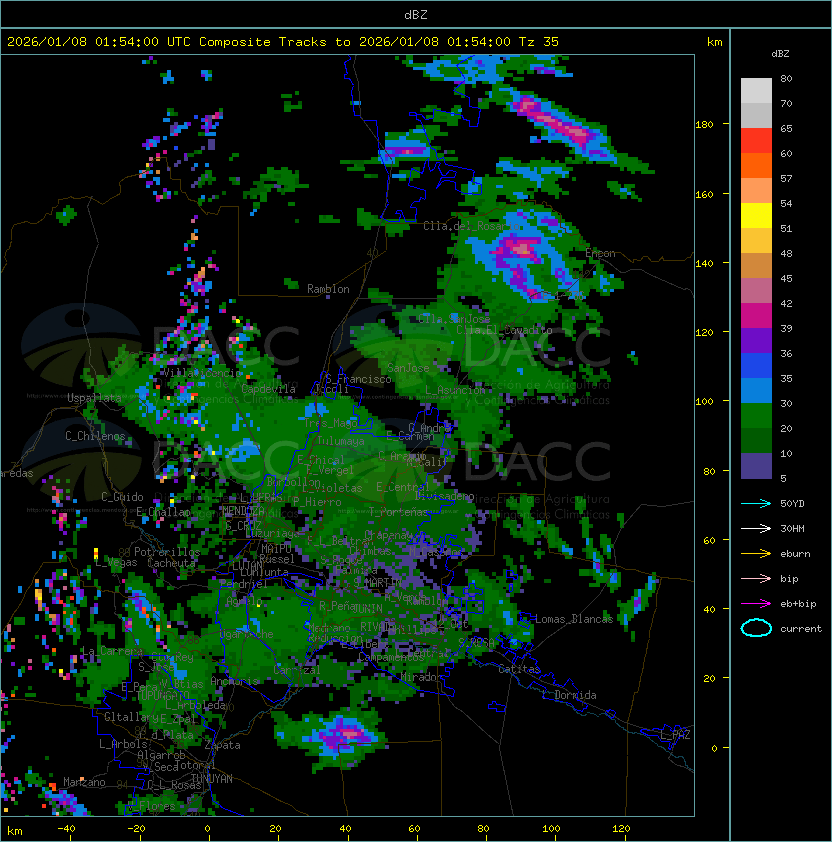Select the slate bottom swatch in the legend

[x=756, y=466]
